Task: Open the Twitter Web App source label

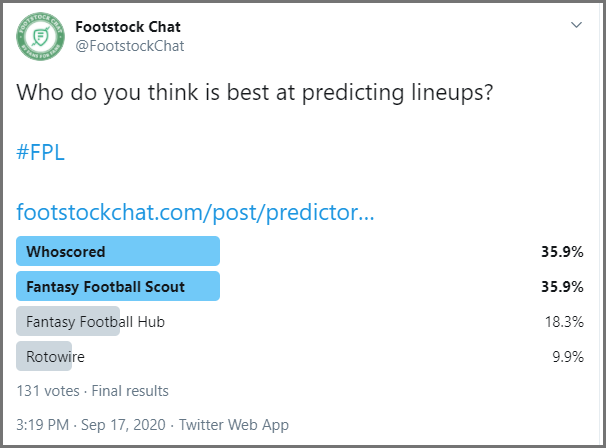Action: coord(233,425)
